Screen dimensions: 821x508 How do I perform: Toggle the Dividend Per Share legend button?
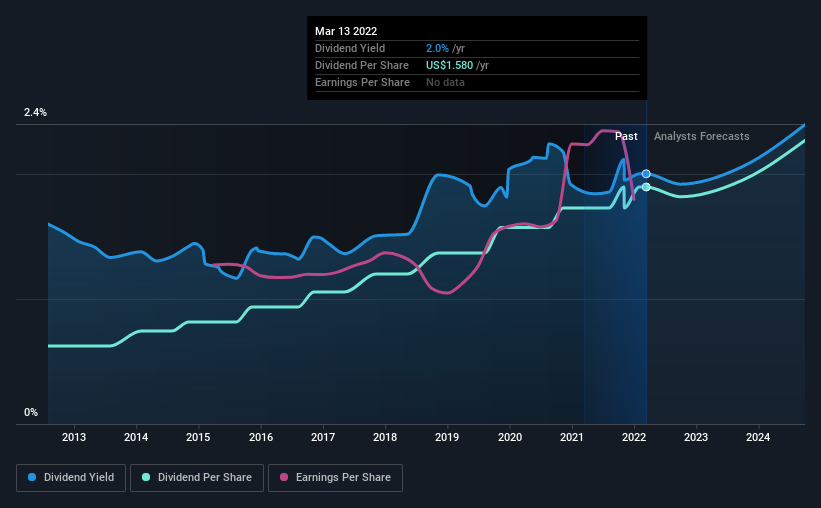coord(197,478)
